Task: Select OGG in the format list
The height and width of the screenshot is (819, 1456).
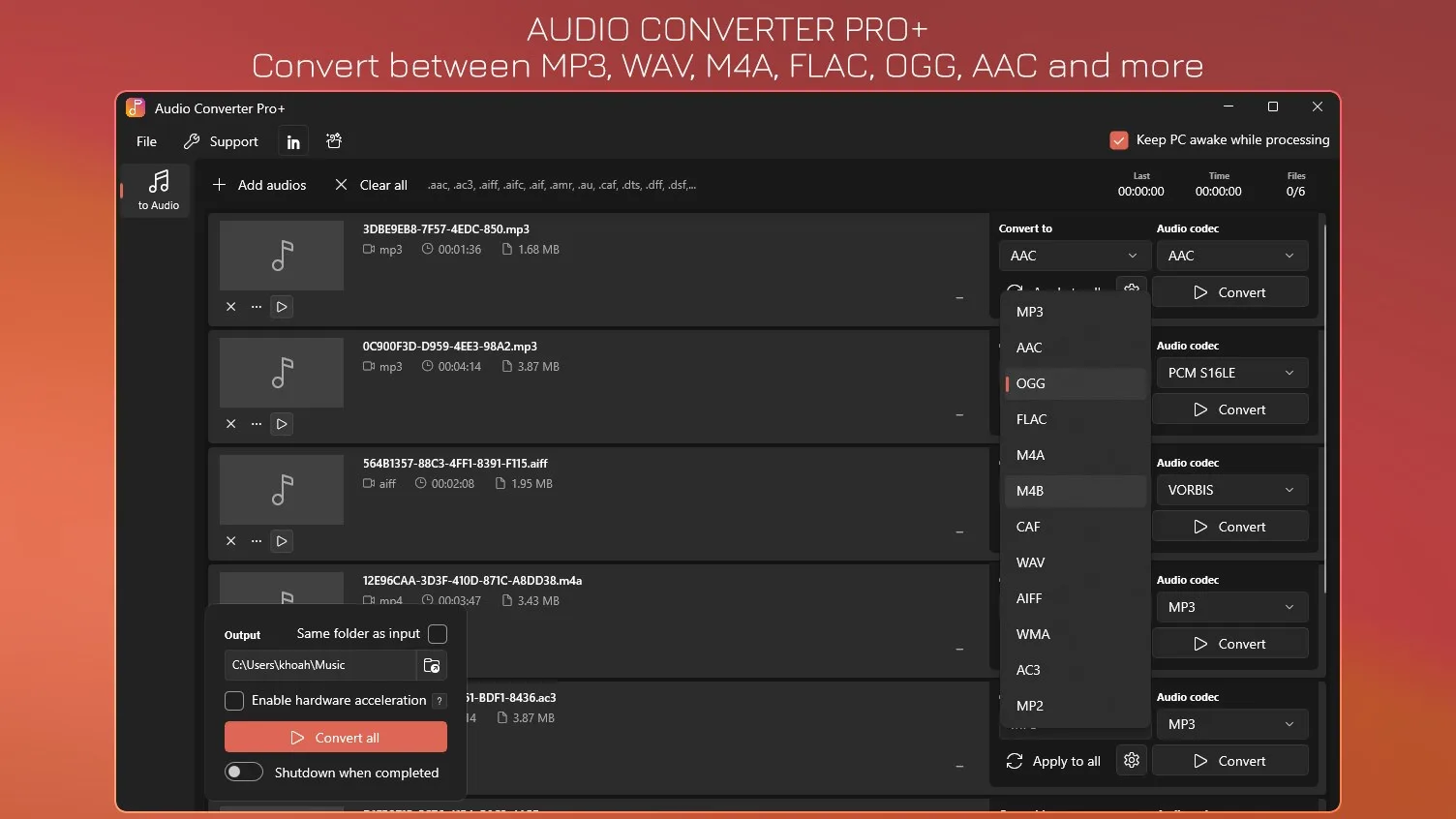Action: [1075, 383]
